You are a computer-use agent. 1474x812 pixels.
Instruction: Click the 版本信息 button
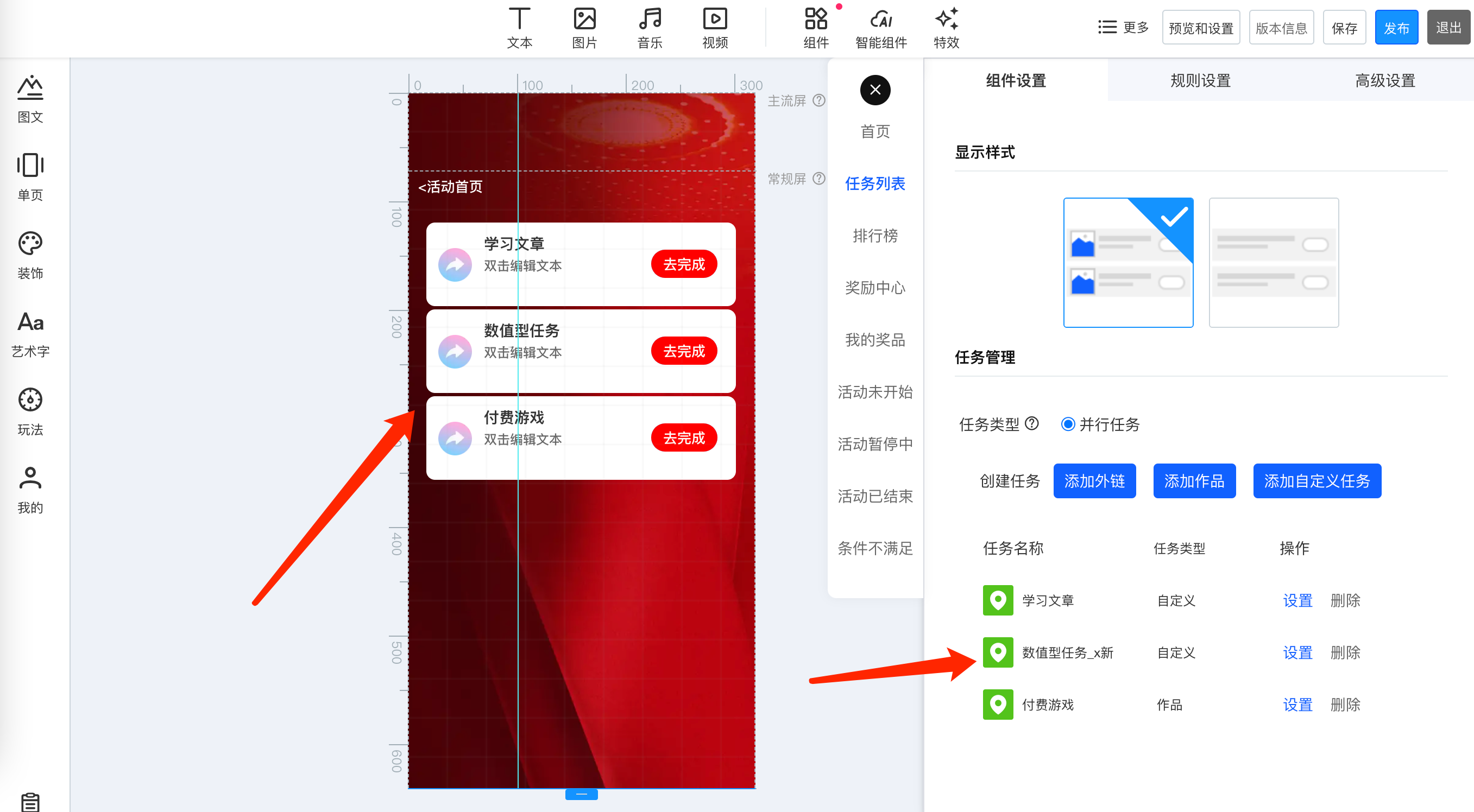pyautogui.click(x=1281, y=28)
